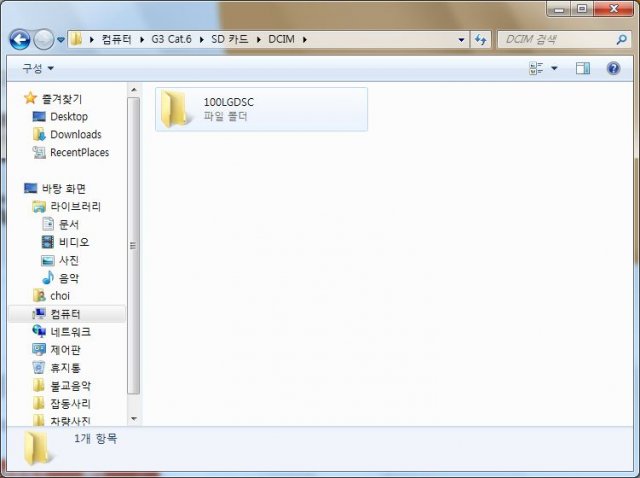Click the 즐겨찾기 star icon
The height and width of the screenshot is (478, 640).
pyautogui.click(x=30, y=98)
